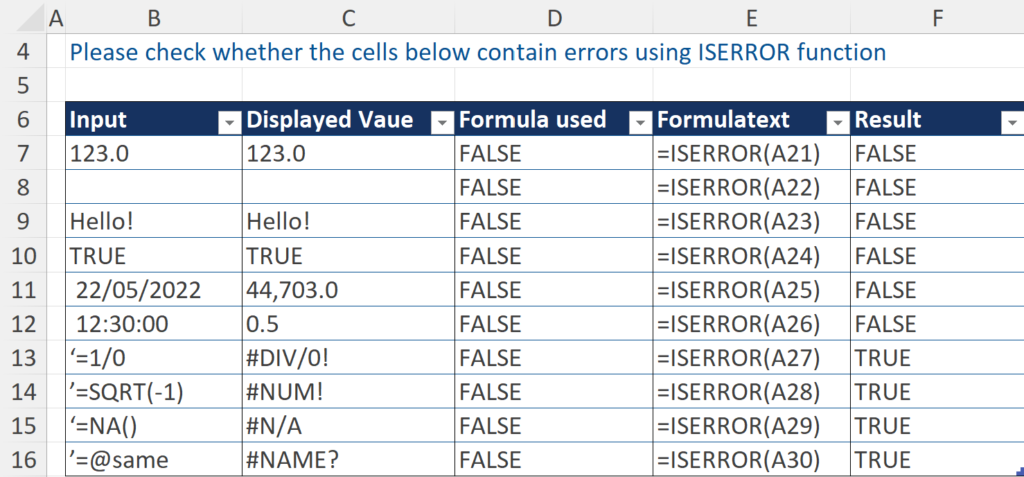Open the Formulatext column filter arrow
The height and width of the screenshot is (477, 1024).
click(x=836, y=121)
